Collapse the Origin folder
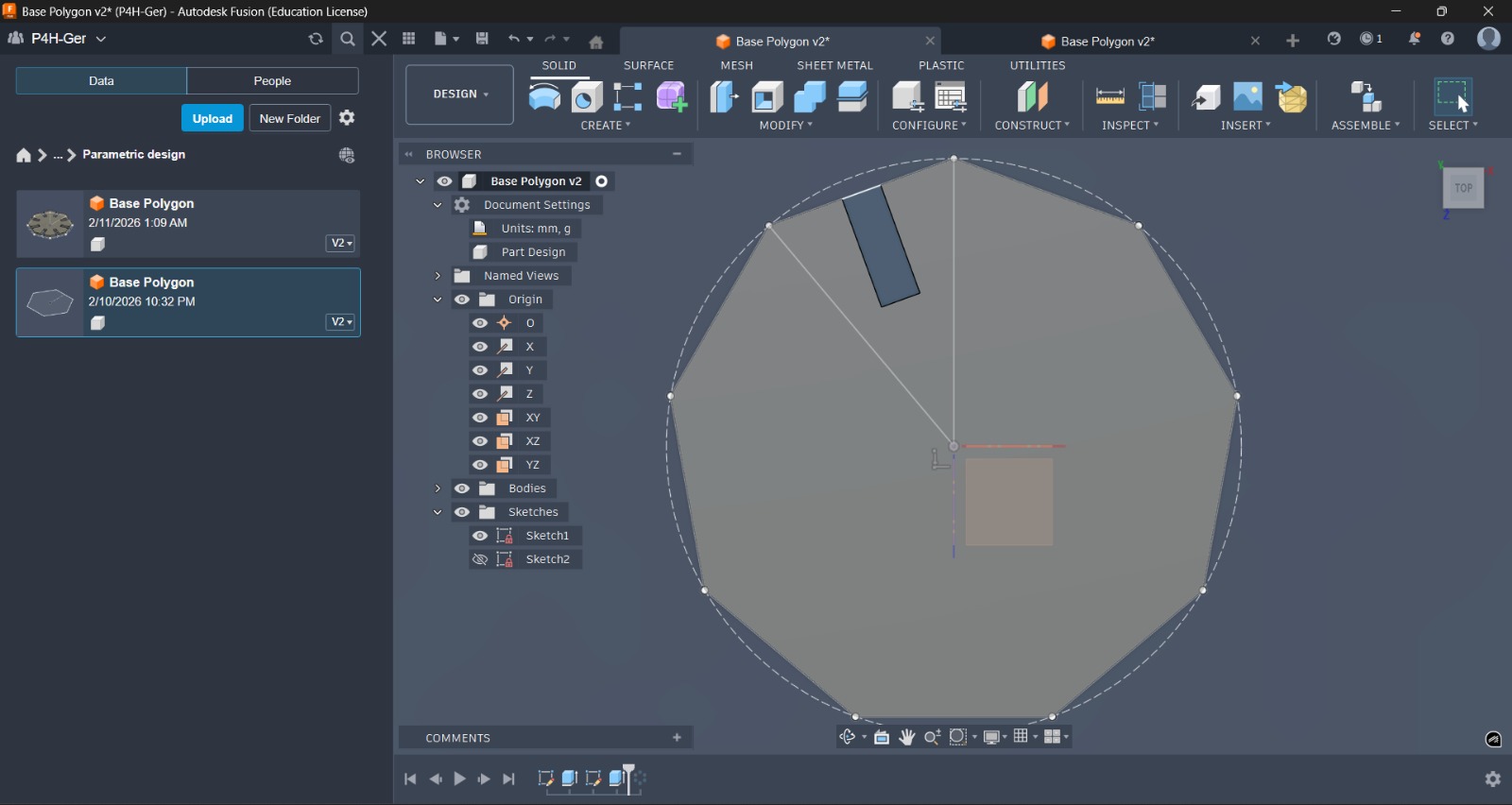This screenshot has width=1512, height=805. [438, 300]
